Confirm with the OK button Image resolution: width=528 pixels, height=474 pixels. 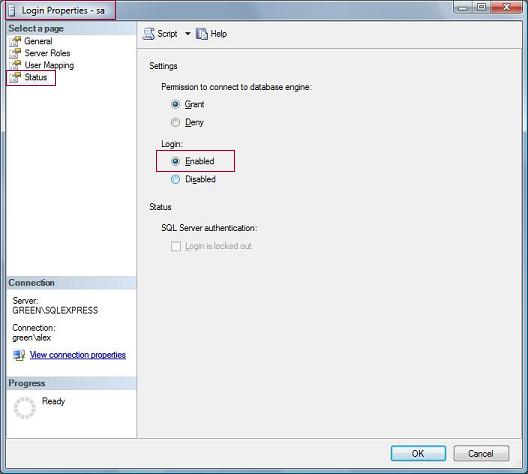click(418, 453)
